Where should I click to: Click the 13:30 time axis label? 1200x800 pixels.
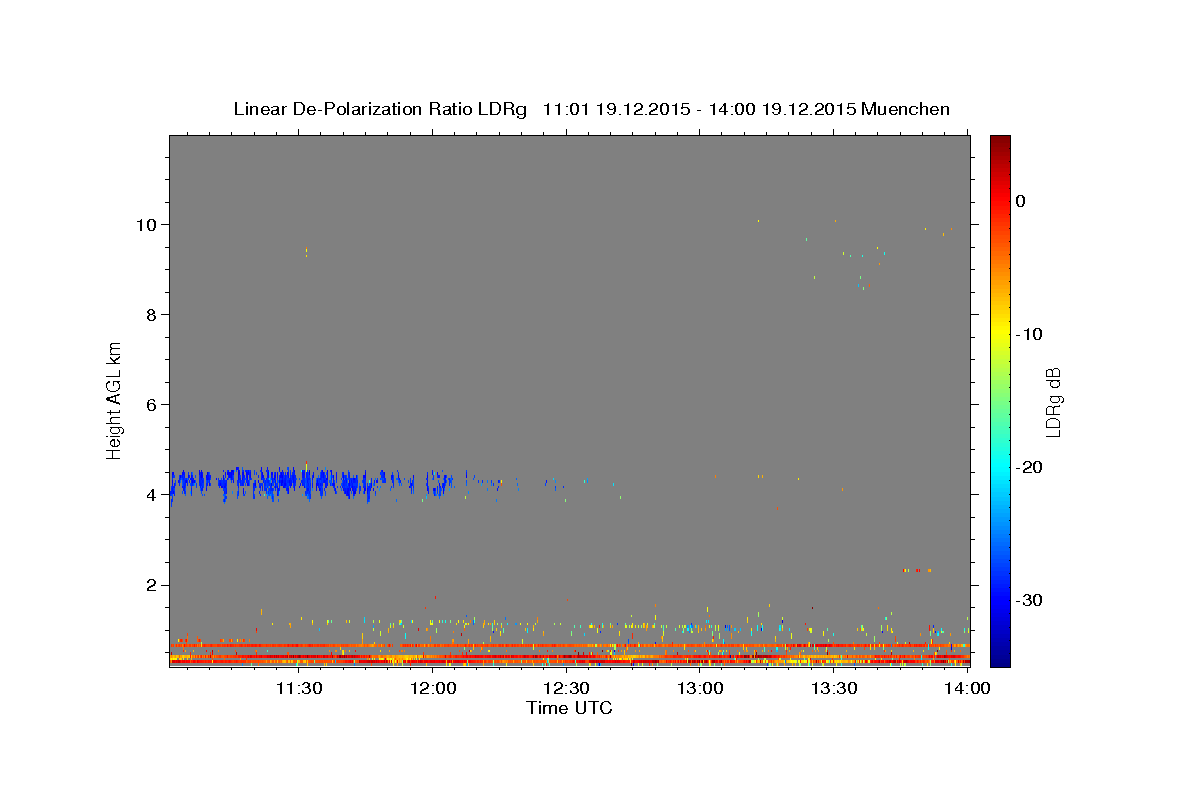(835, 688)
